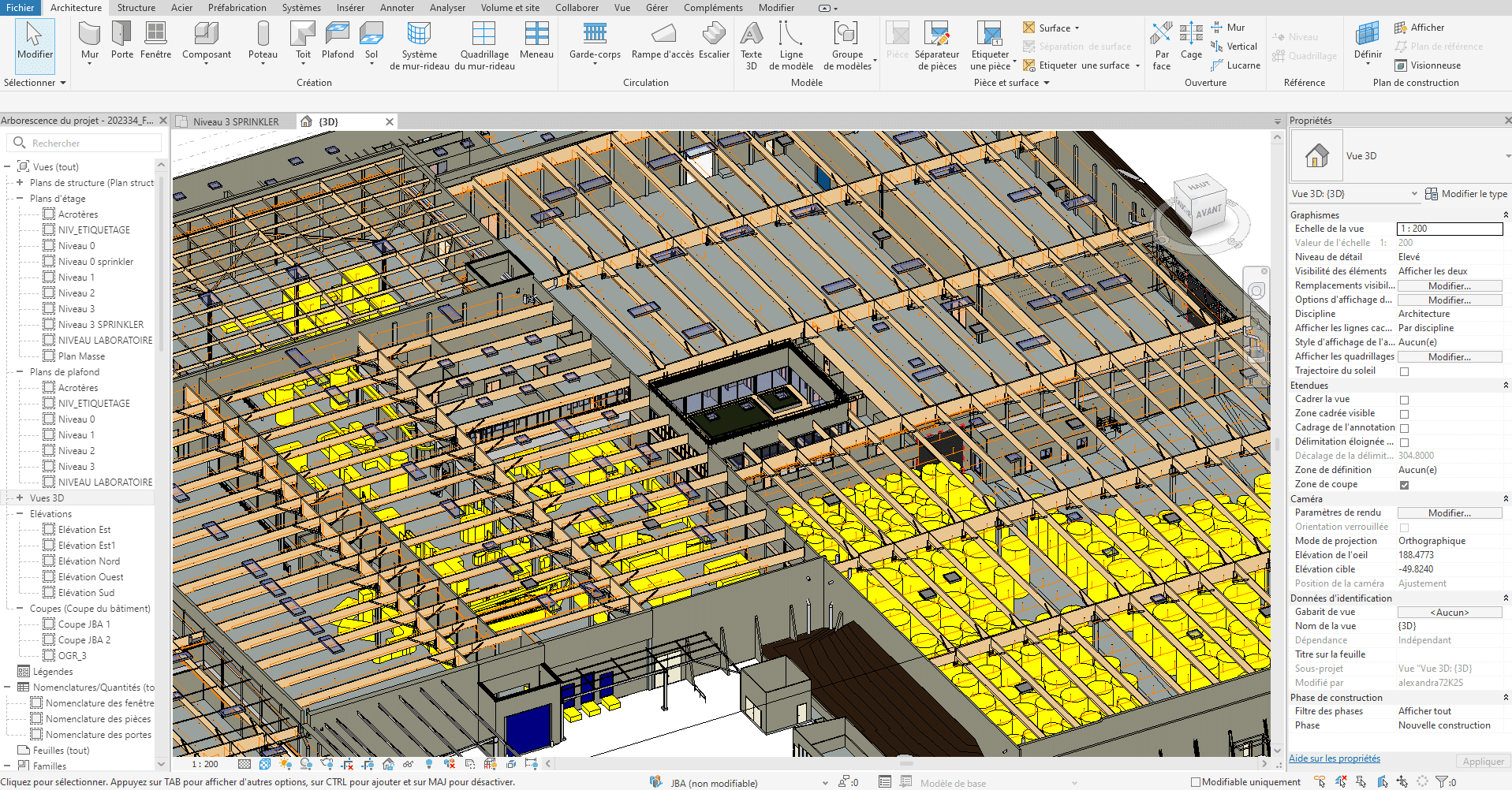1512x790 pixels.
Task: Select the Meneau tool
Action: coord(536,41)
